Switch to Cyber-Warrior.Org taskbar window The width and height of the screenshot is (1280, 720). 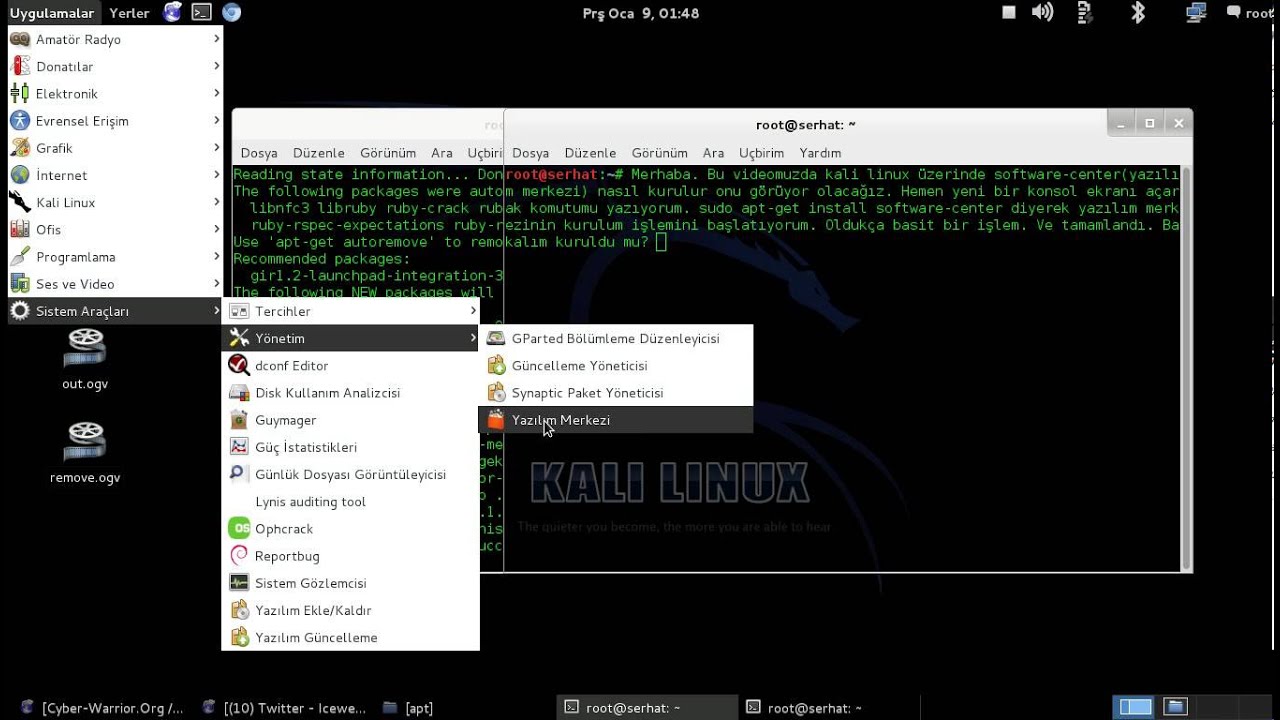pyautogui.click(x=102, y=707)
